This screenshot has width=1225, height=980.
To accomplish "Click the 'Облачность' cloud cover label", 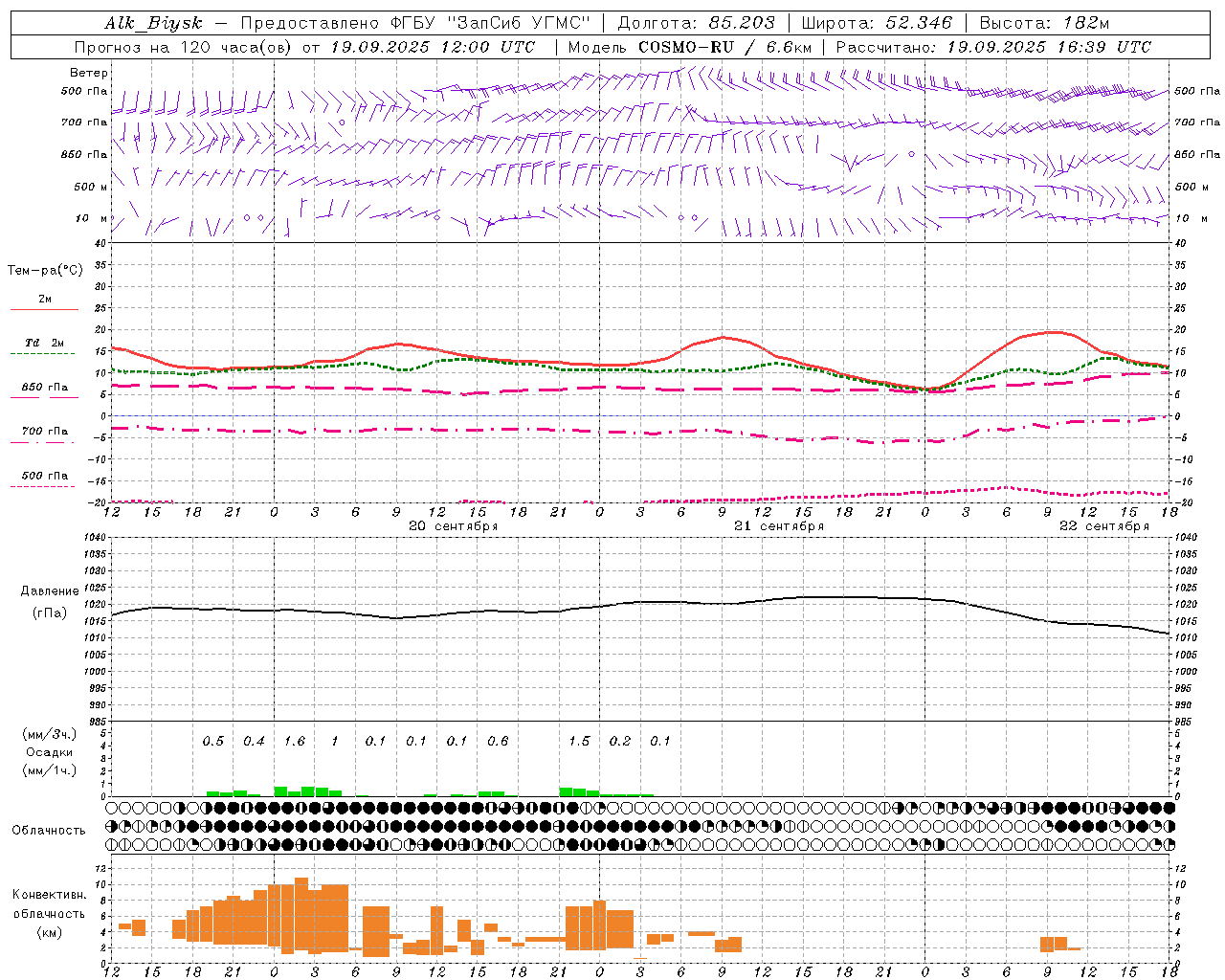I will click(49, 830).
